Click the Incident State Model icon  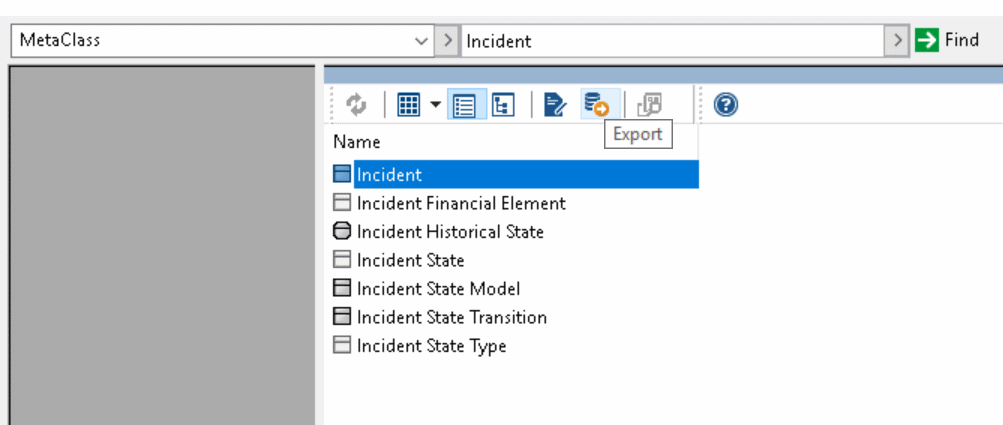343,289
